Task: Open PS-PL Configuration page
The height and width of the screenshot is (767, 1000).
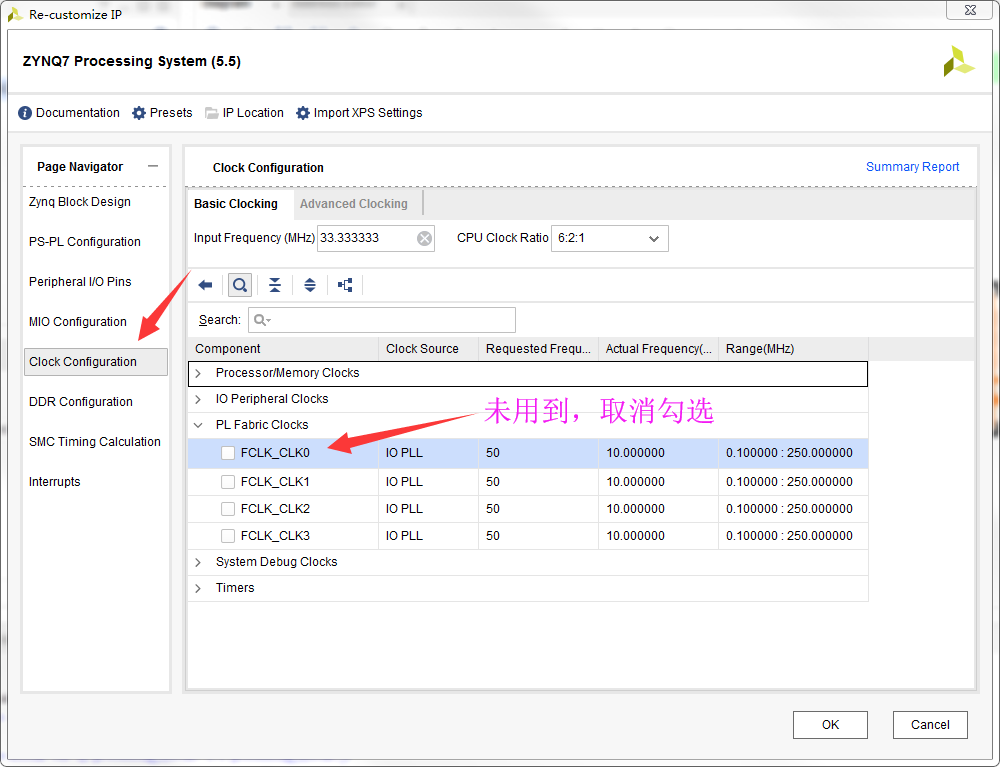Action: click(x=85, y=242)
